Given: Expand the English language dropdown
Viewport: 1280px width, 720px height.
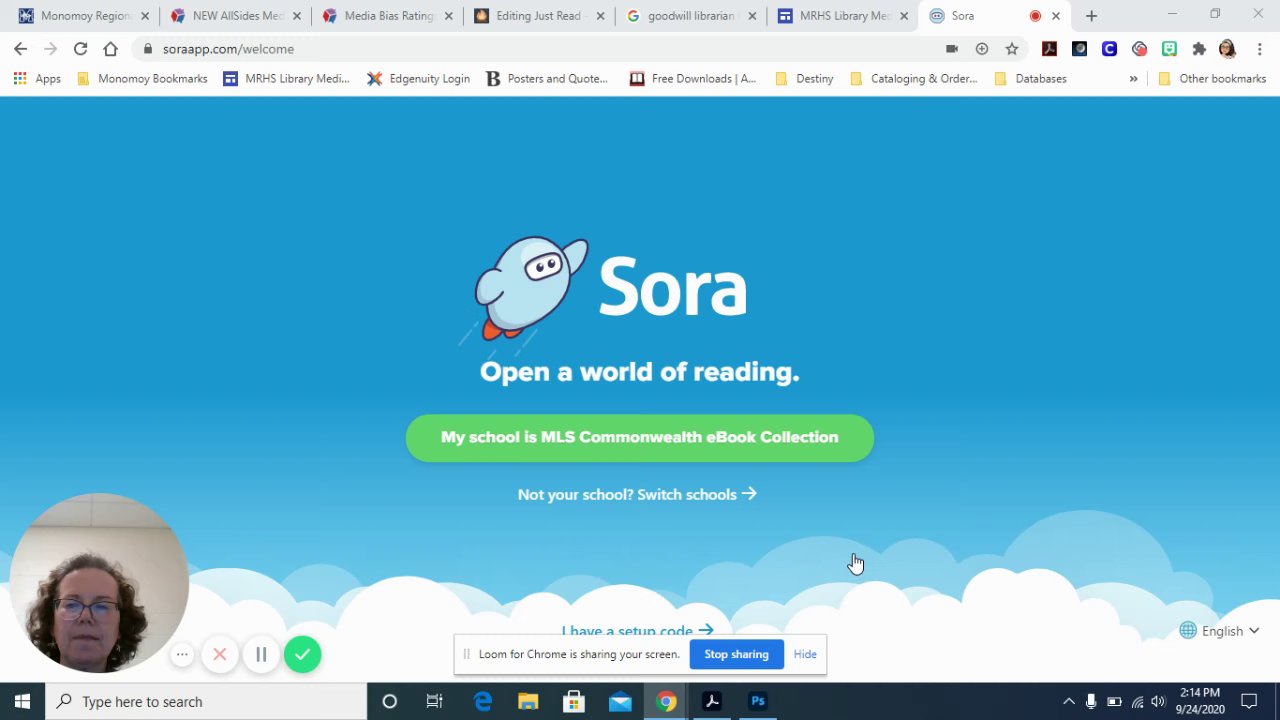Looking at the screenshot, I should pyautogui.click(x=1219, y=631).
